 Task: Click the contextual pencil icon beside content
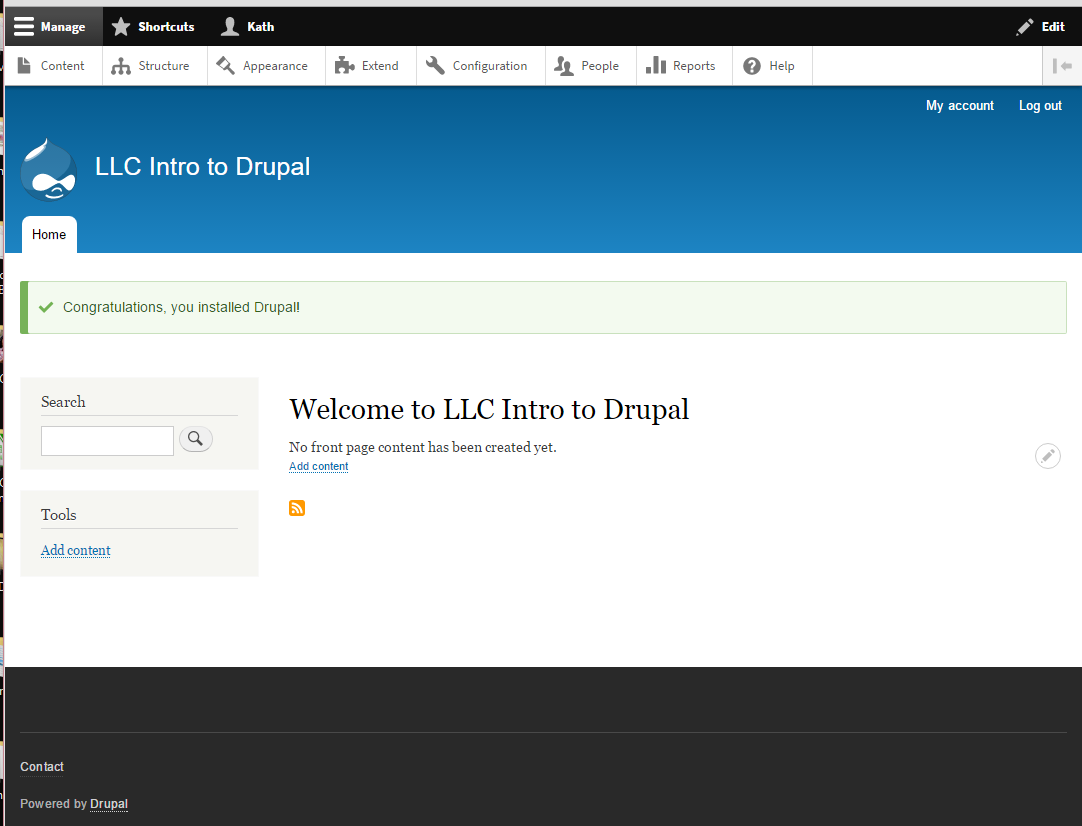pyautogui.click(x=1047, y=455)
